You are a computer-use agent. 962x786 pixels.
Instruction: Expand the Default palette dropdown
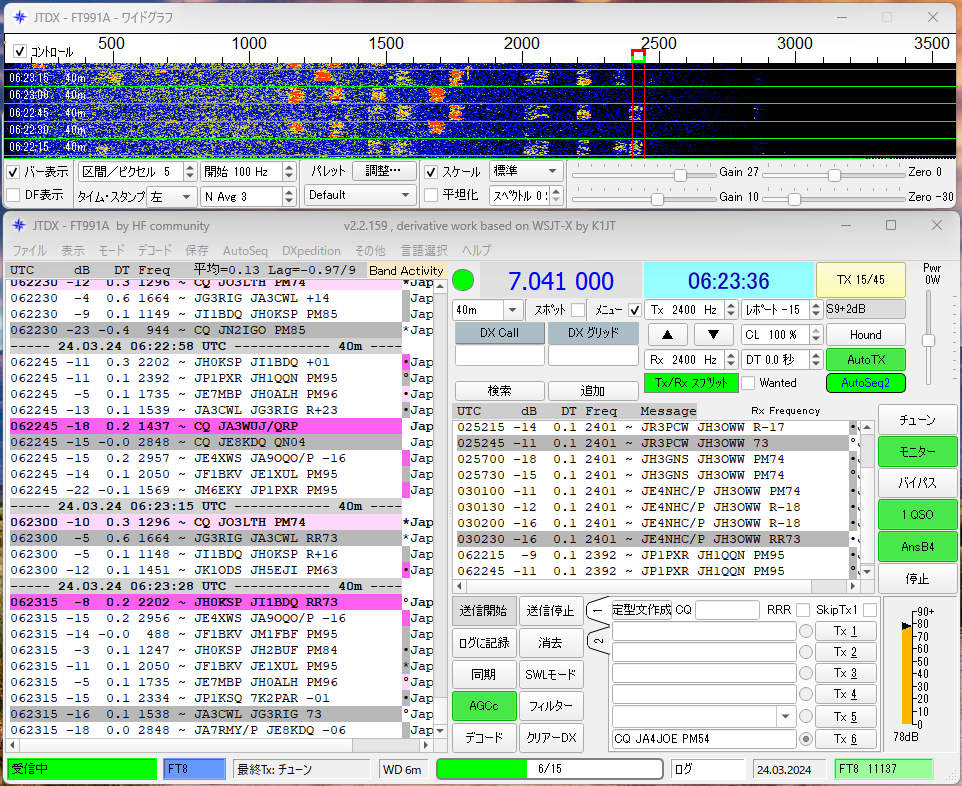pyautogui.click(x=360, y=195)
